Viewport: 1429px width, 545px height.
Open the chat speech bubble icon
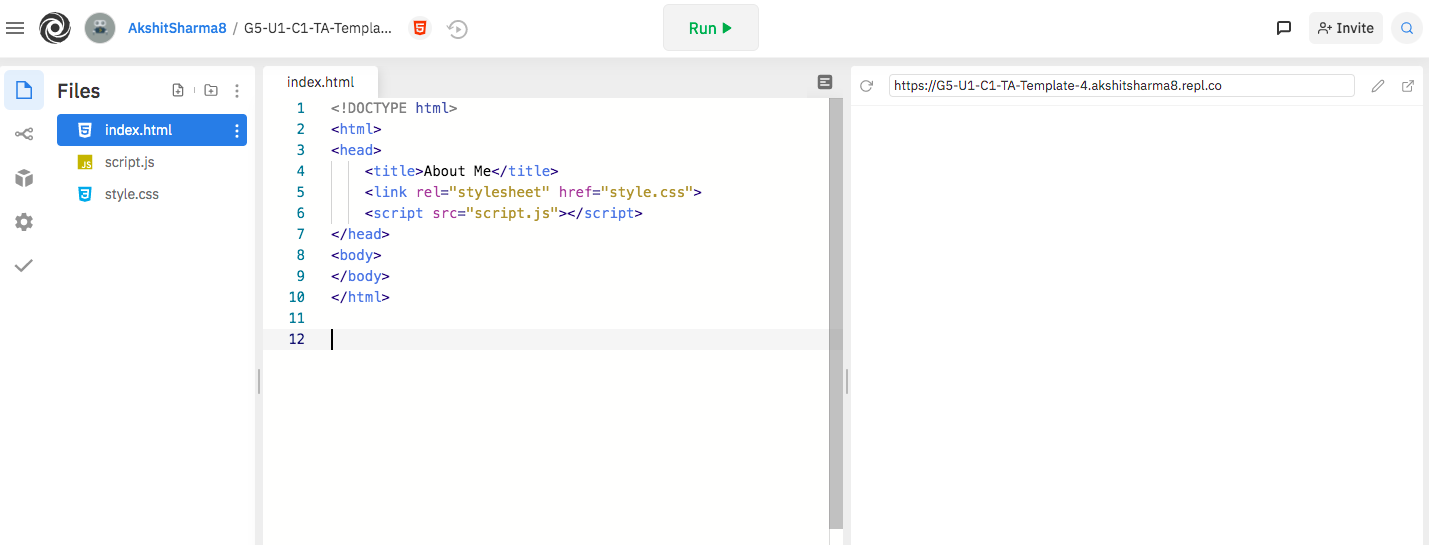tap(1284, 28)
